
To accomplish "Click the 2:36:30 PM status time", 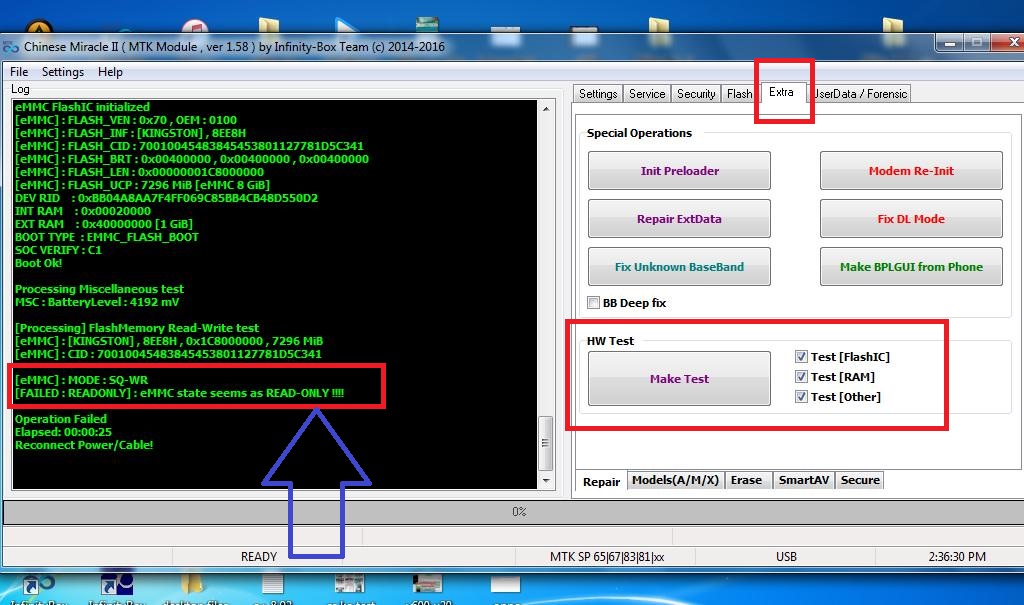I will tap(957, 557).
